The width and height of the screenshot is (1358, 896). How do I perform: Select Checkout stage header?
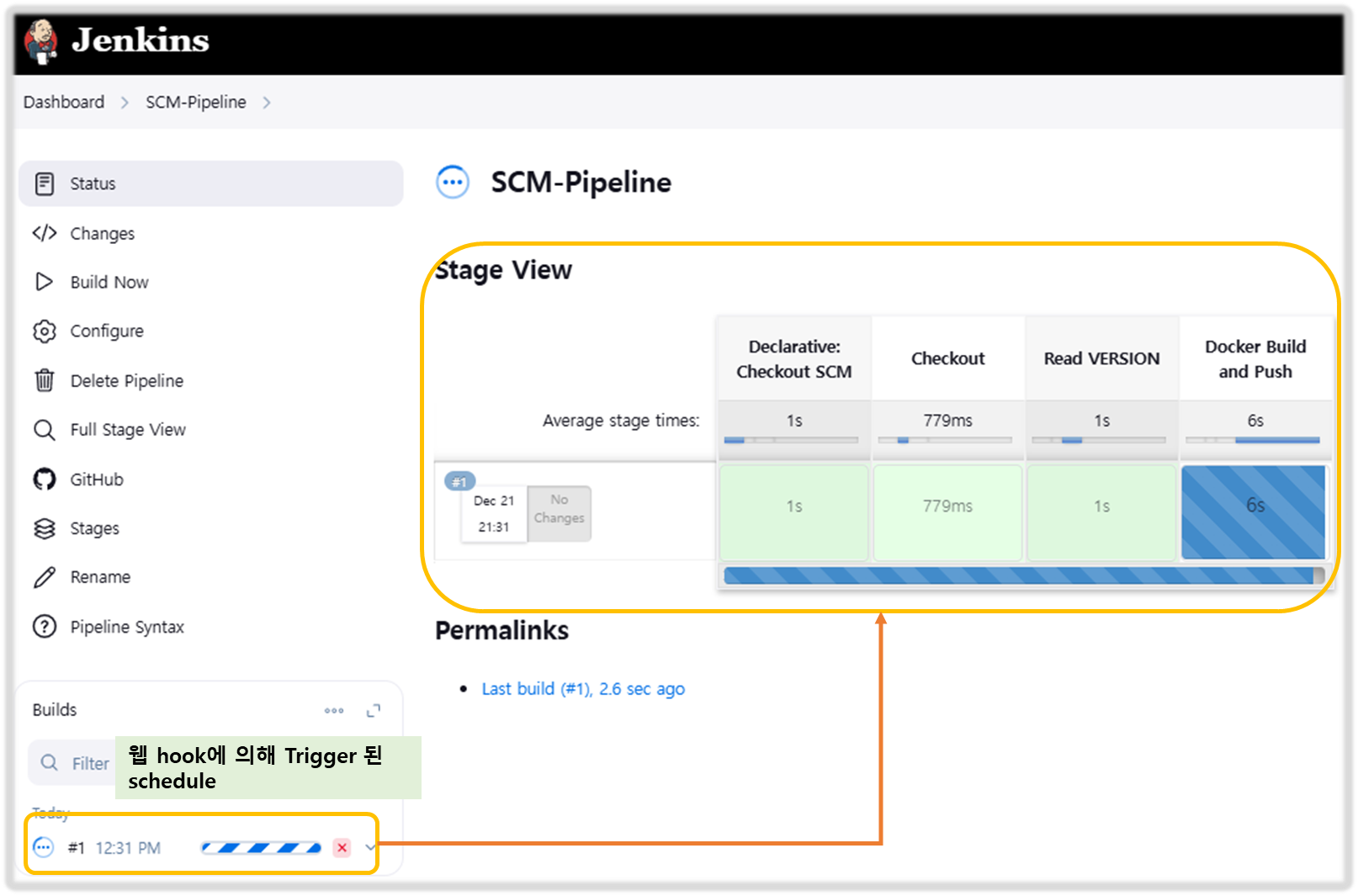[x=948, y=359]
